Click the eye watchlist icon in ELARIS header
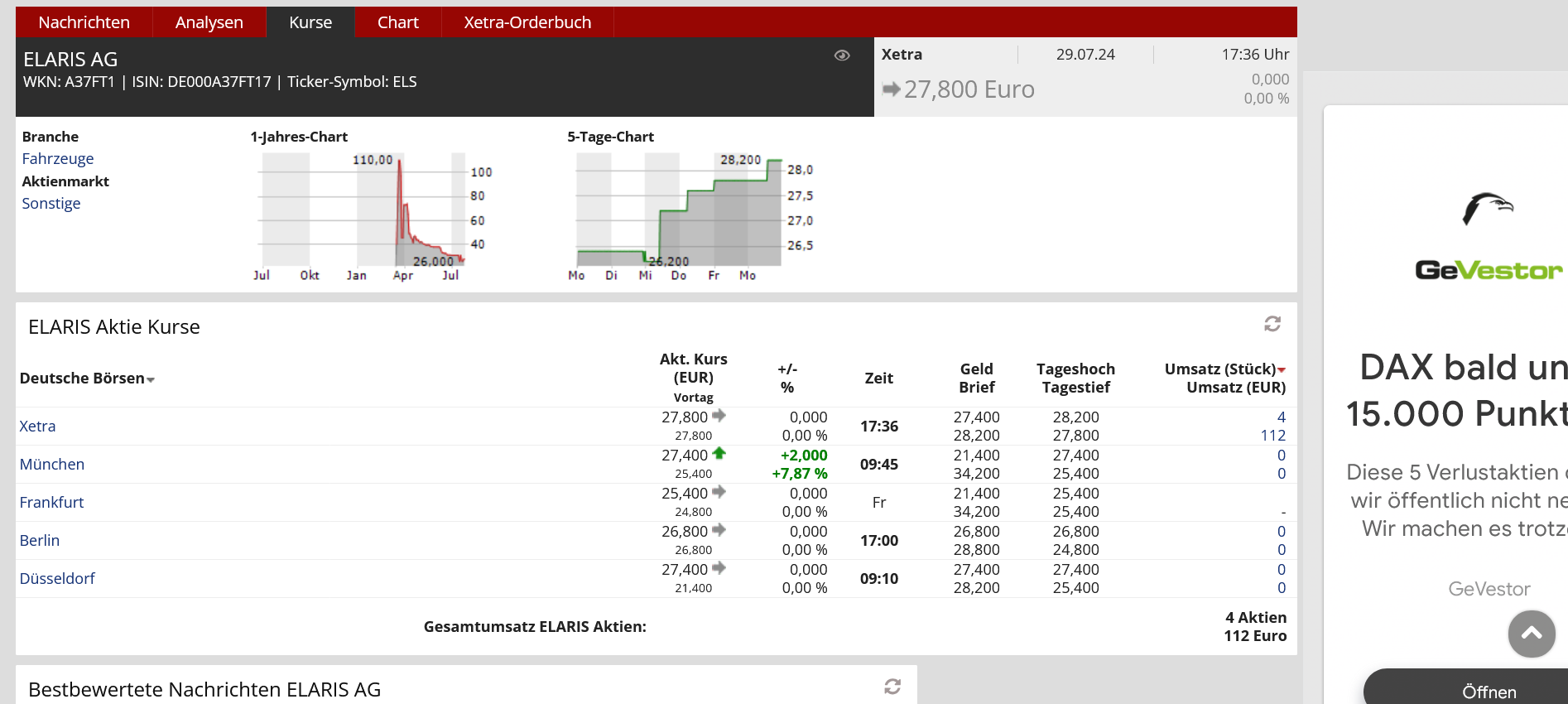 [842, 55]
